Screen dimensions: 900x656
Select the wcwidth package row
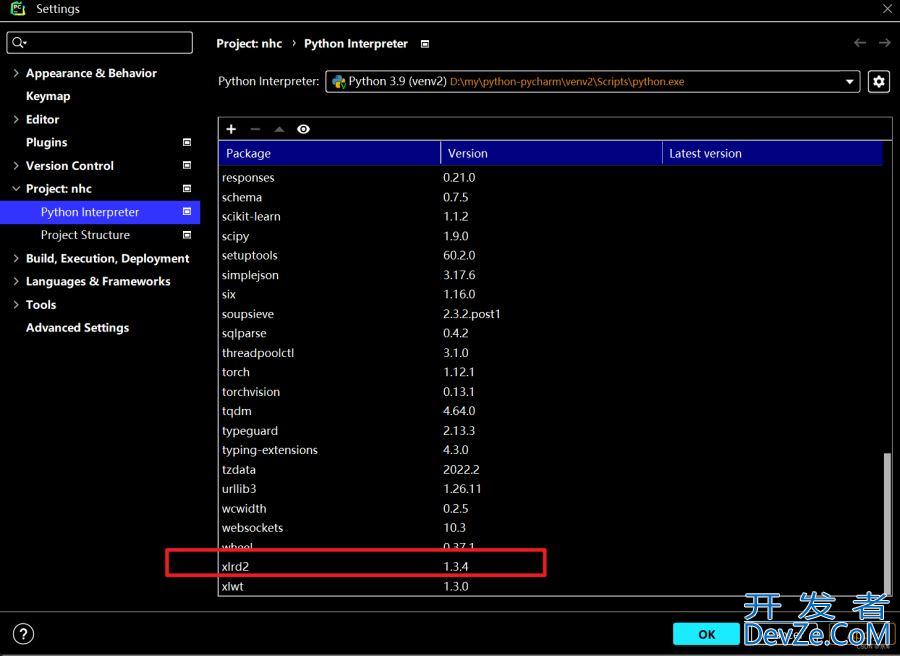551,509
